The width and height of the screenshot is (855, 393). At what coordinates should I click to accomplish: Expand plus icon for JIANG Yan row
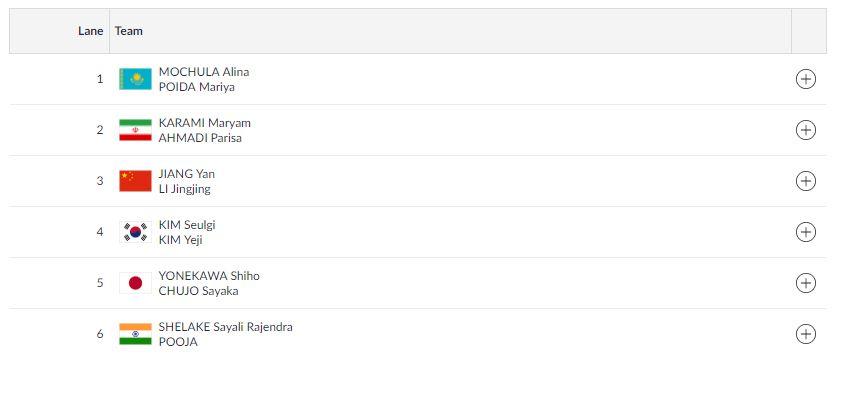pos(805,181)
